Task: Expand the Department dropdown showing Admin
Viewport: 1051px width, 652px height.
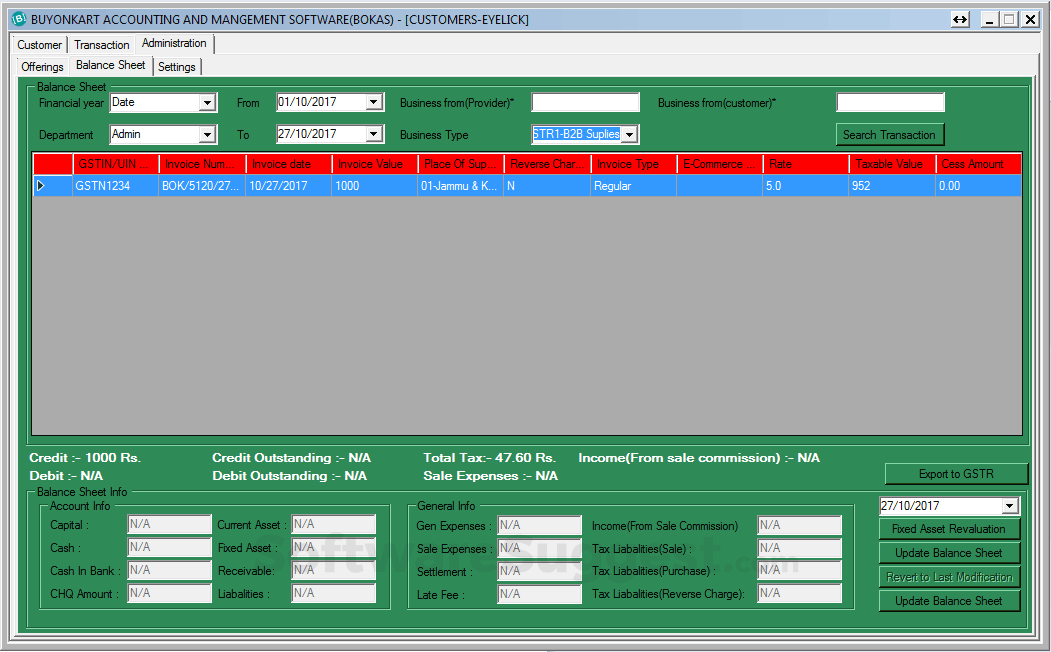Action: [207, 133]
